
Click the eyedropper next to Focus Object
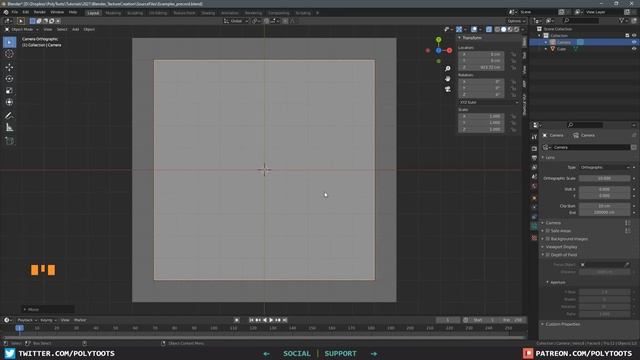point(627,264)
